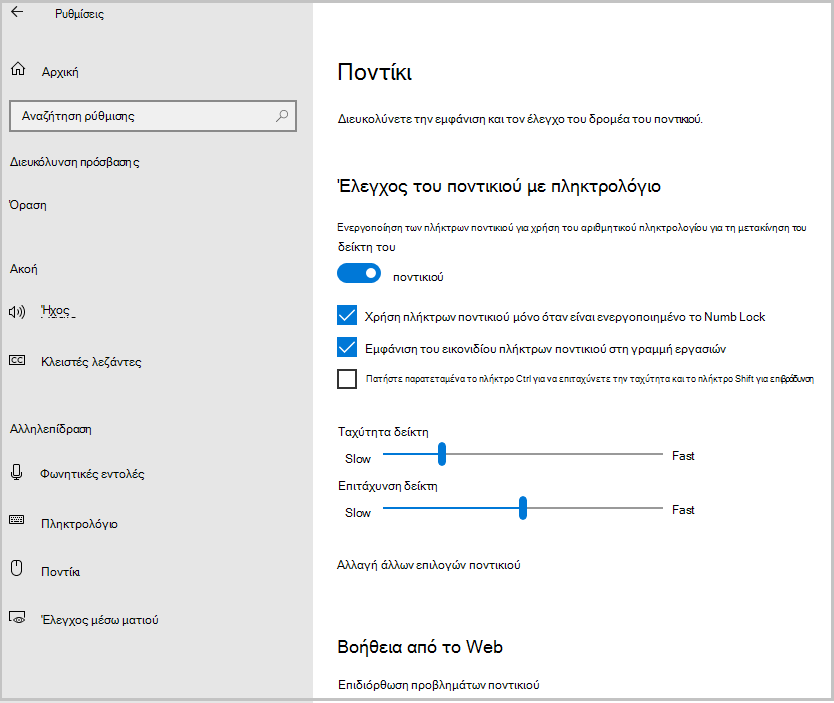
Task: Click the Ήχος speaker icon
Action: 17,312
